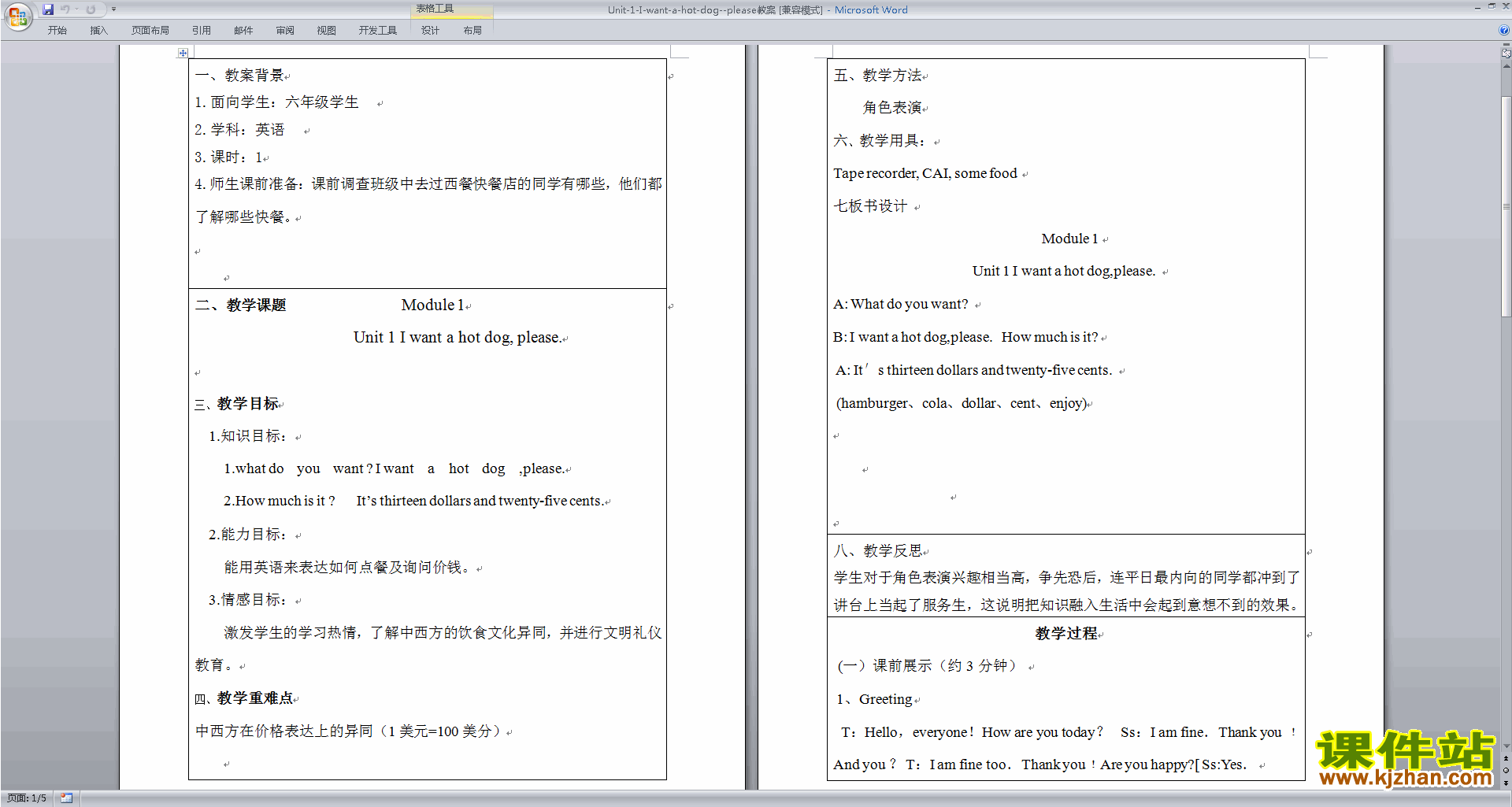Open the Office Button menu
The height and width of the screenshot is (807, 1512).
(17, 16)
